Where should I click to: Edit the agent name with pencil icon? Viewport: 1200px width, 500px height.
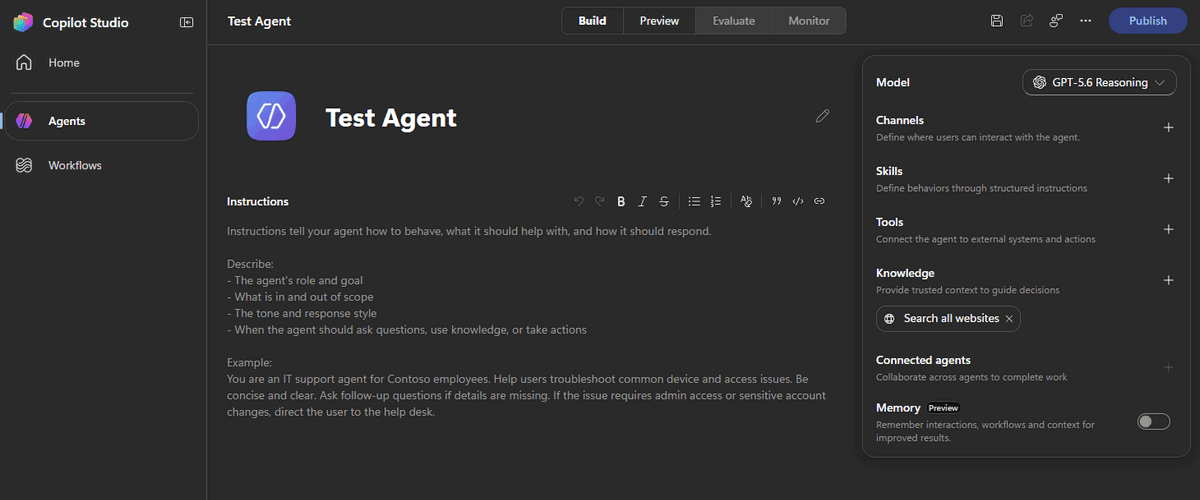[x=823, y=117]
